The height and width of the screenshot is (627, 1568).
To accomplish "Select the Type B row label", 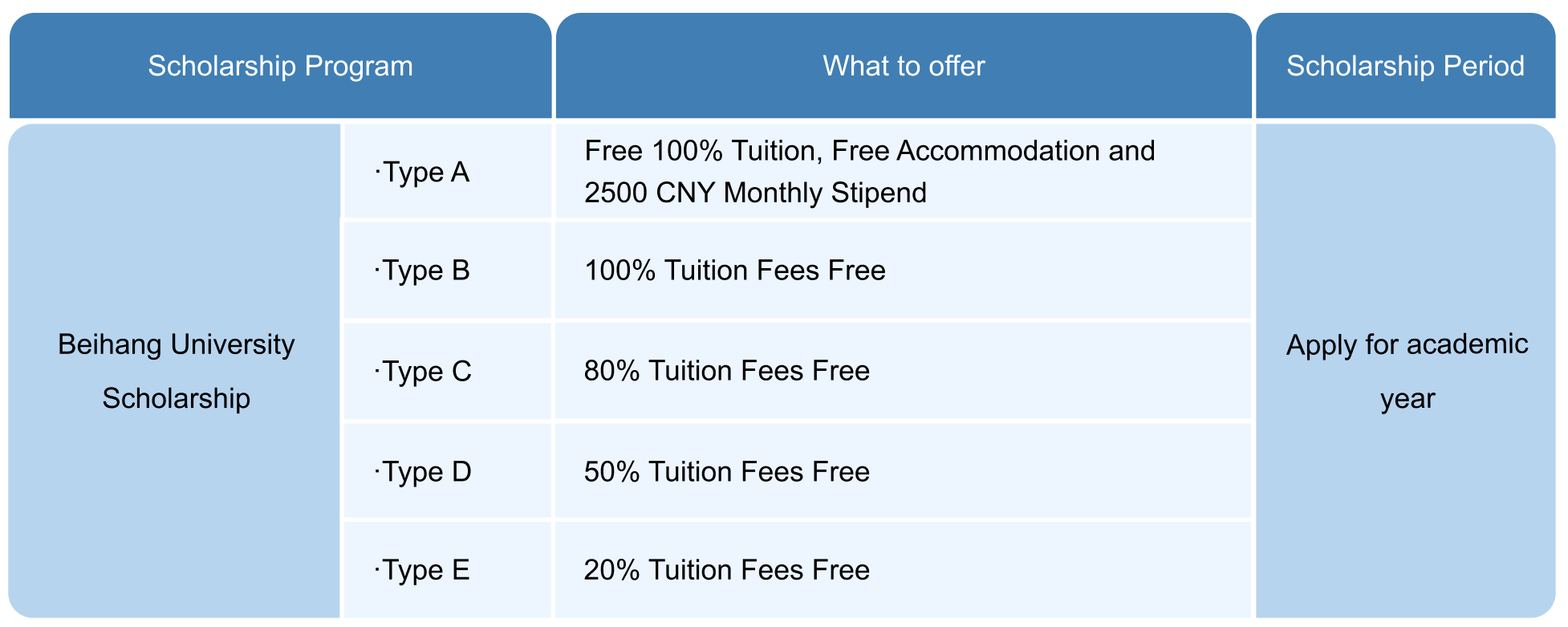I will click(x=423, y=271).
